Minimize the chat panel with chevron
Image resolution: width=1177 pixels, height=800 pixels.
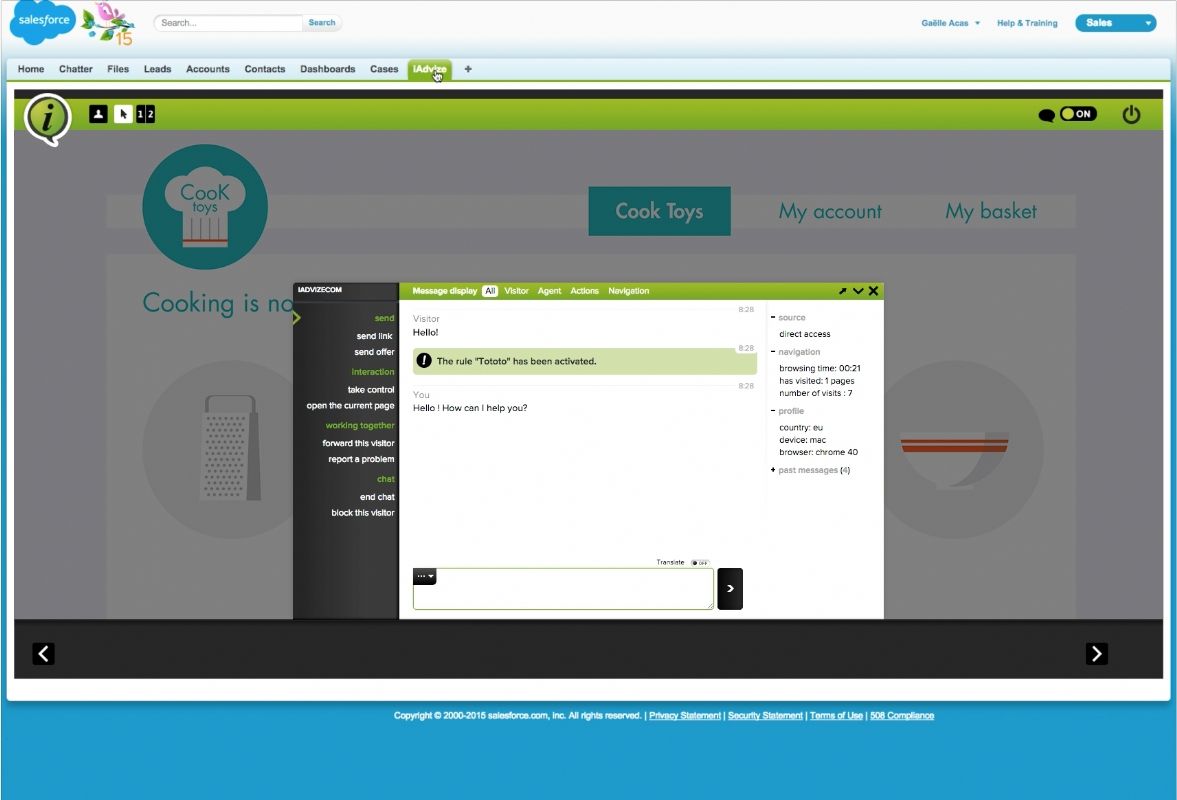click(858, 291)
